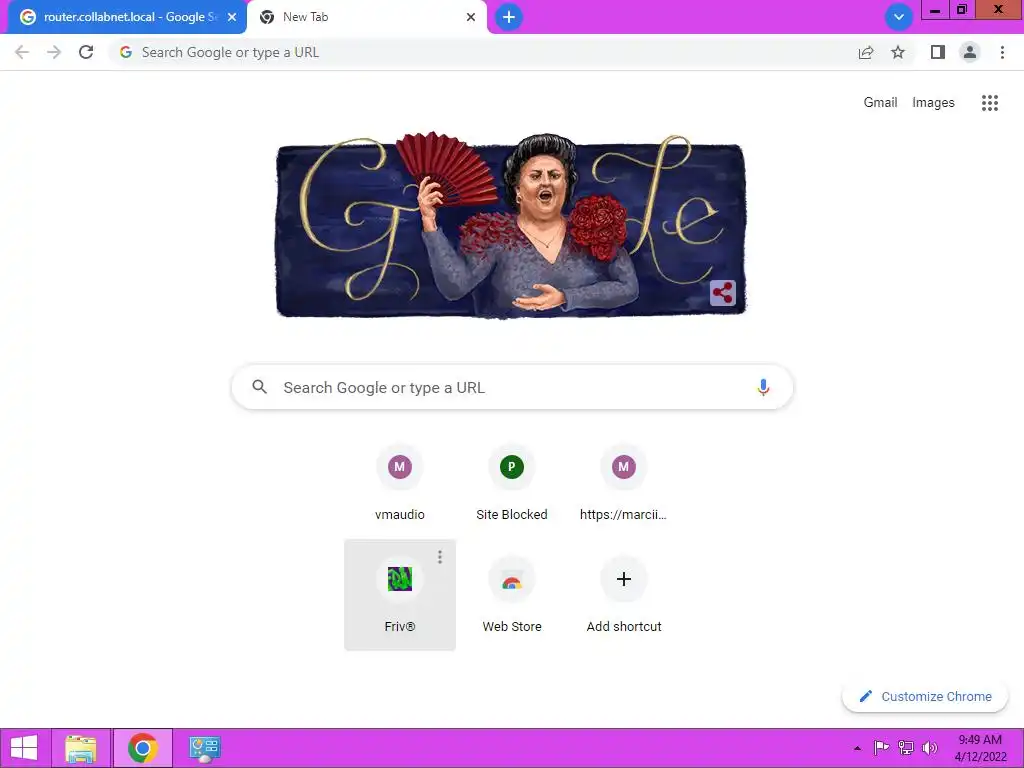Screen dimensions: 1024x768
Task: Open the Images link
Action: (x=933, y=103)
